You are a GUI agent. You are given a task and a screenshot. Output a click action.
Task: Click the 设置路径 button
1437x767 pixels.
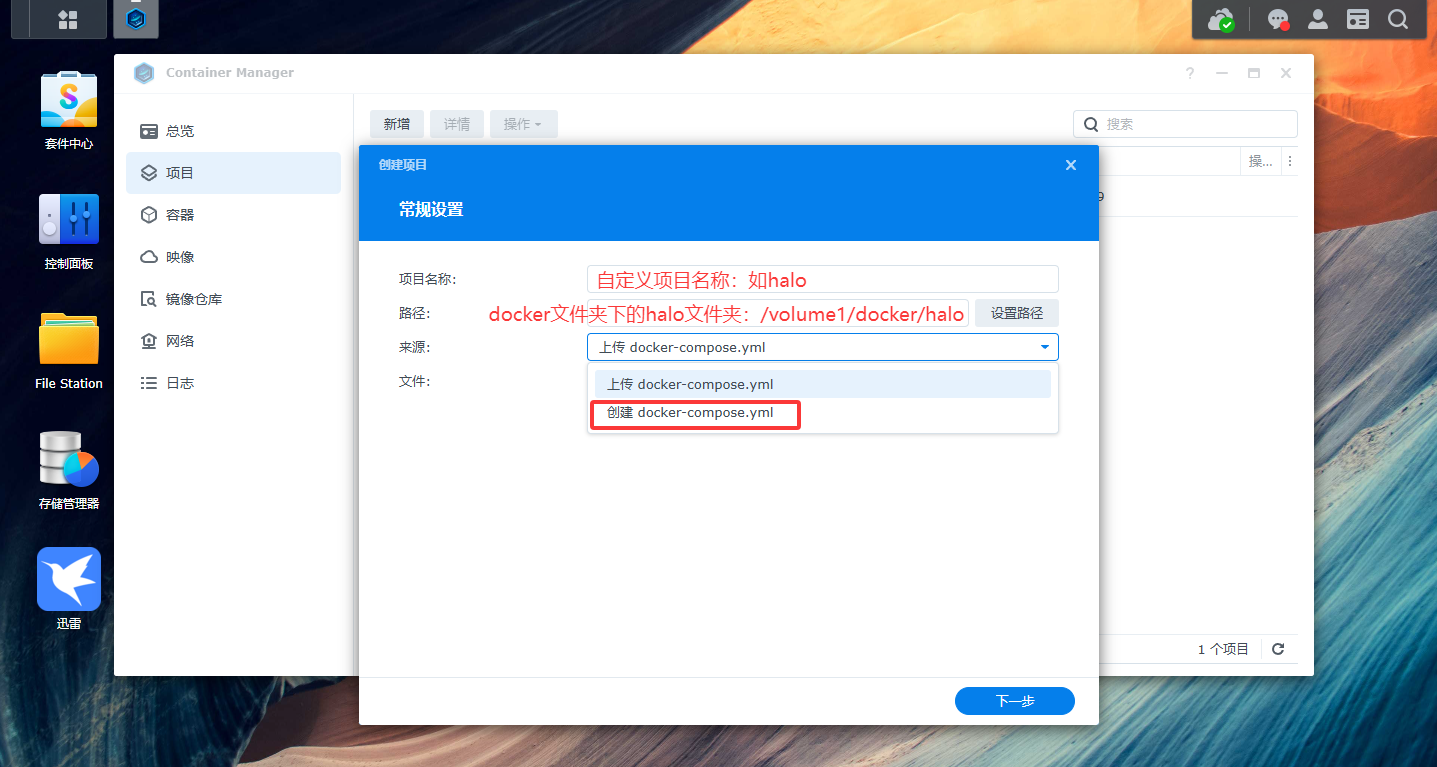pos(1016,313)
